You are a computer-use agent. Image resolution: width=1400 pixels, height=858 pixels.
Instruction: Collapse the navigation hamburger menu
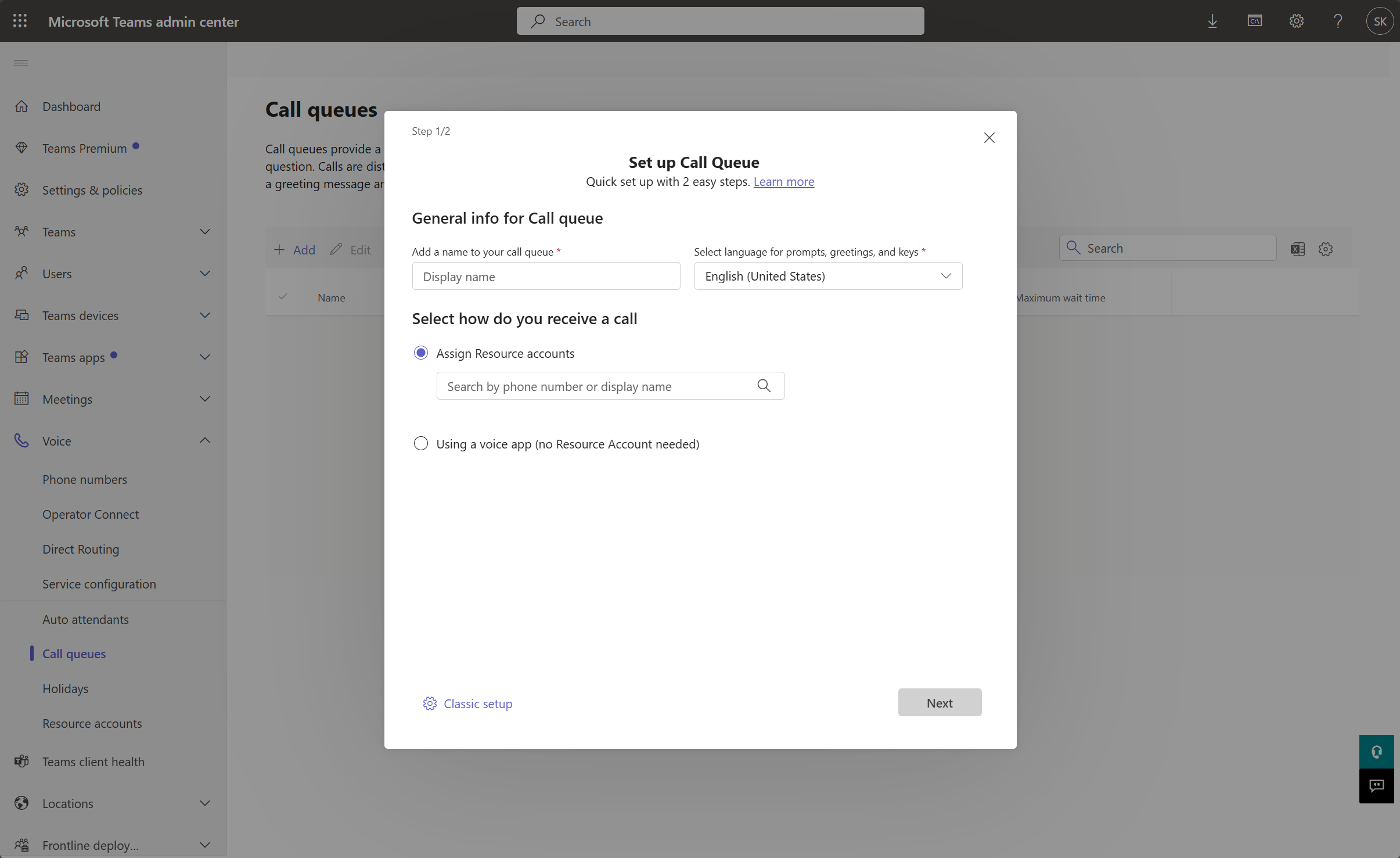pos(21,63)
